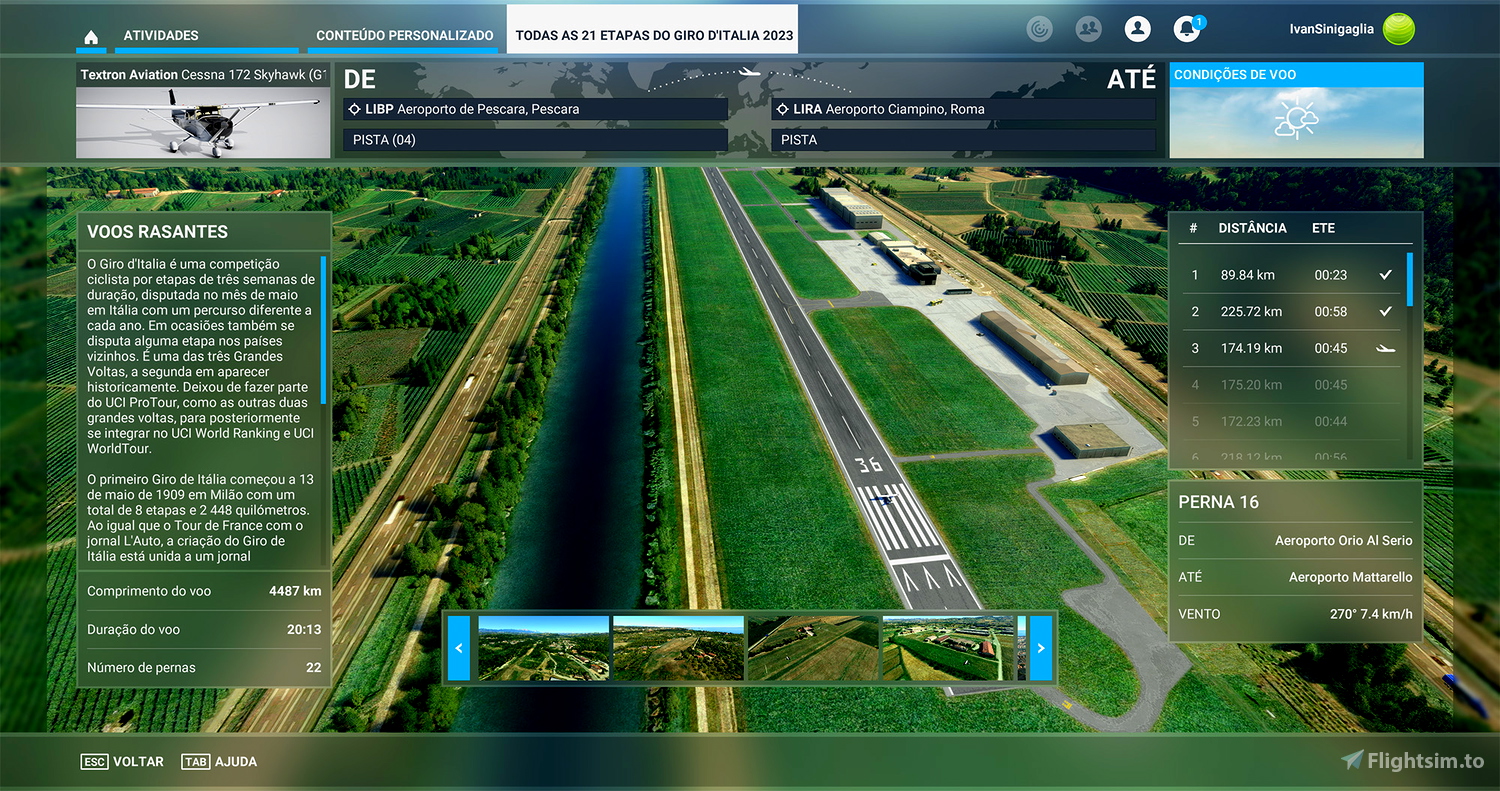Go to the Home icon
Viewport: 1500px width, 791px height.
[91, 37]
